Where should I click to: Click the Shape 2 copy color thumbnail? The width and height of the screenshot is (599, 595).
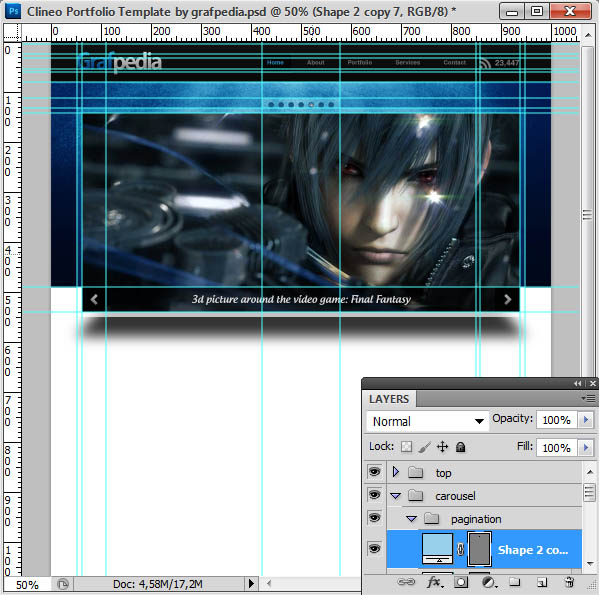click(x=437, y=549)
